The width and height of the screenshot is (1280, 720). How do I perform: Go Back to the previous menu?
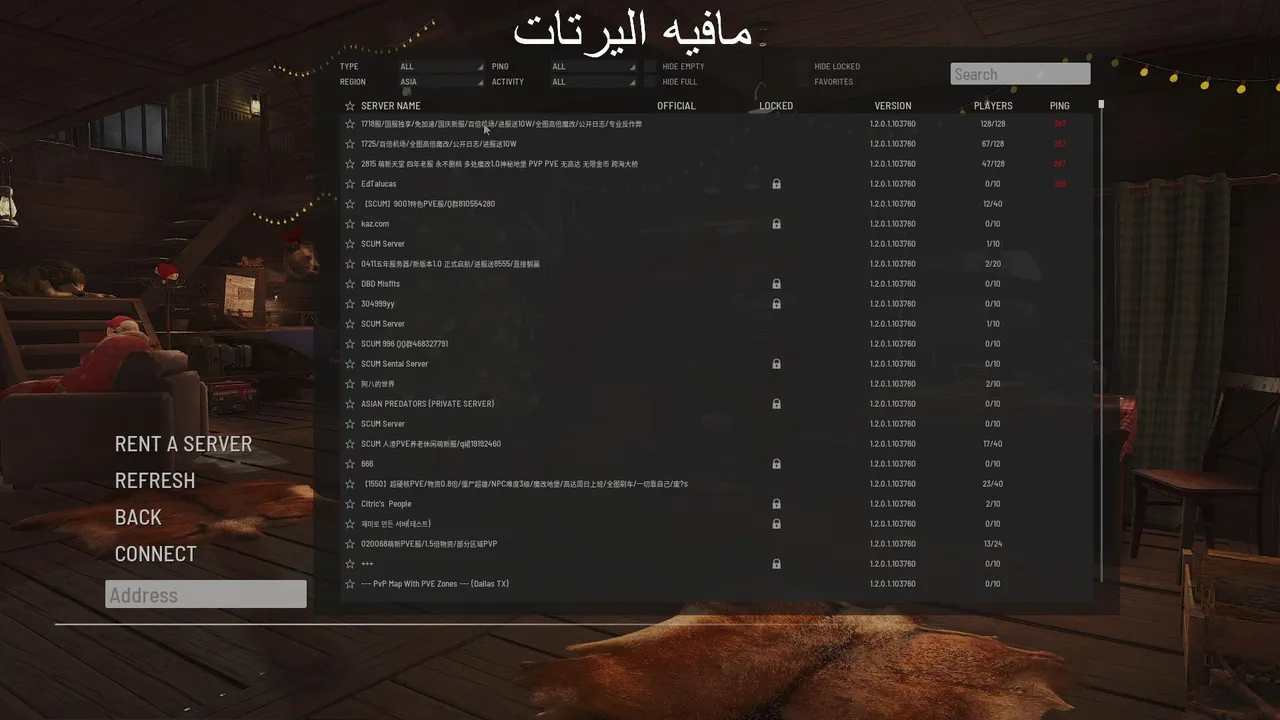point(138,517)
